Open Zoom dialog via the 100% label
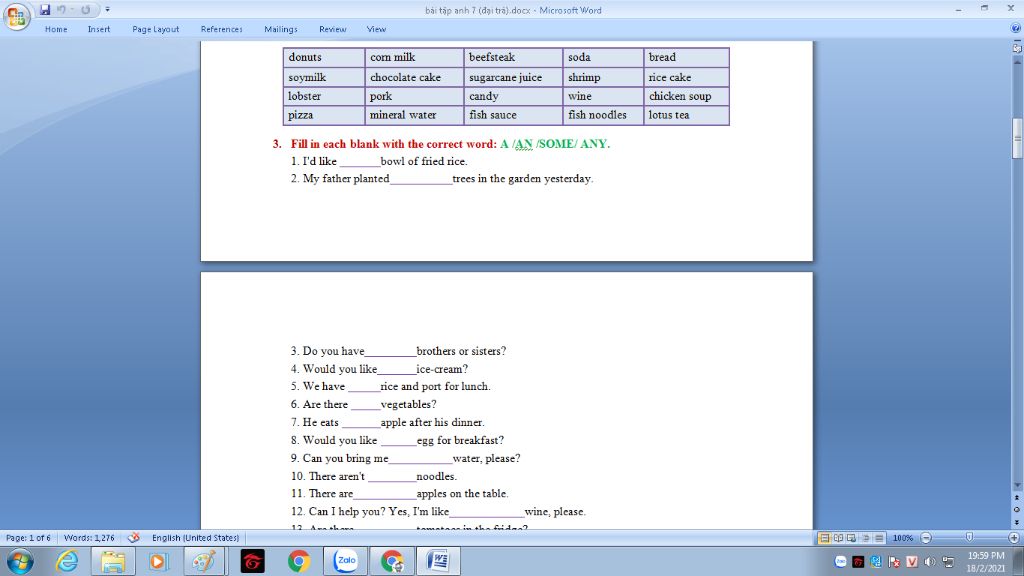Screen dimensions: 1024x576 pos(903,538)
